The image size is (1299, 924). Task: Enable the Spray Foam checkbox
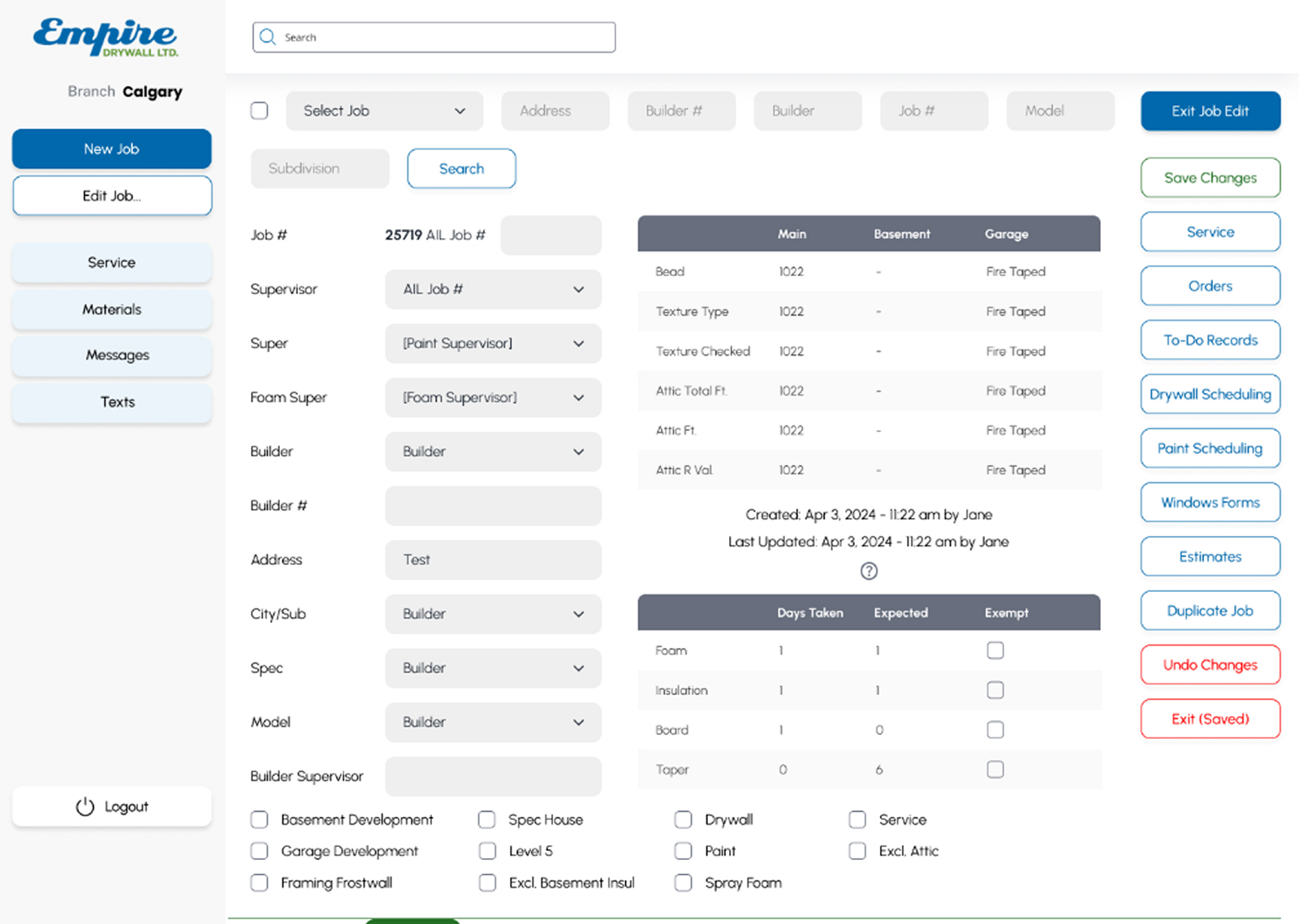683,883
